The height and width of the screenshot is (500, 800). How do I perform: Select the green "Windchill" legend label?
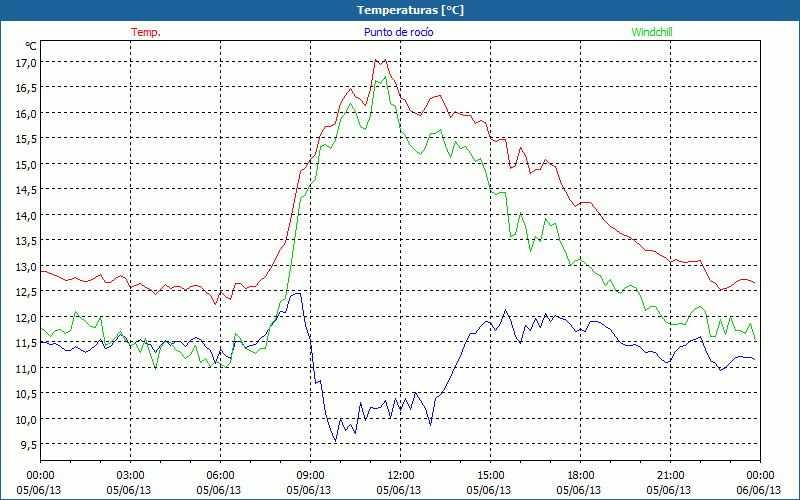coord(652,32)
